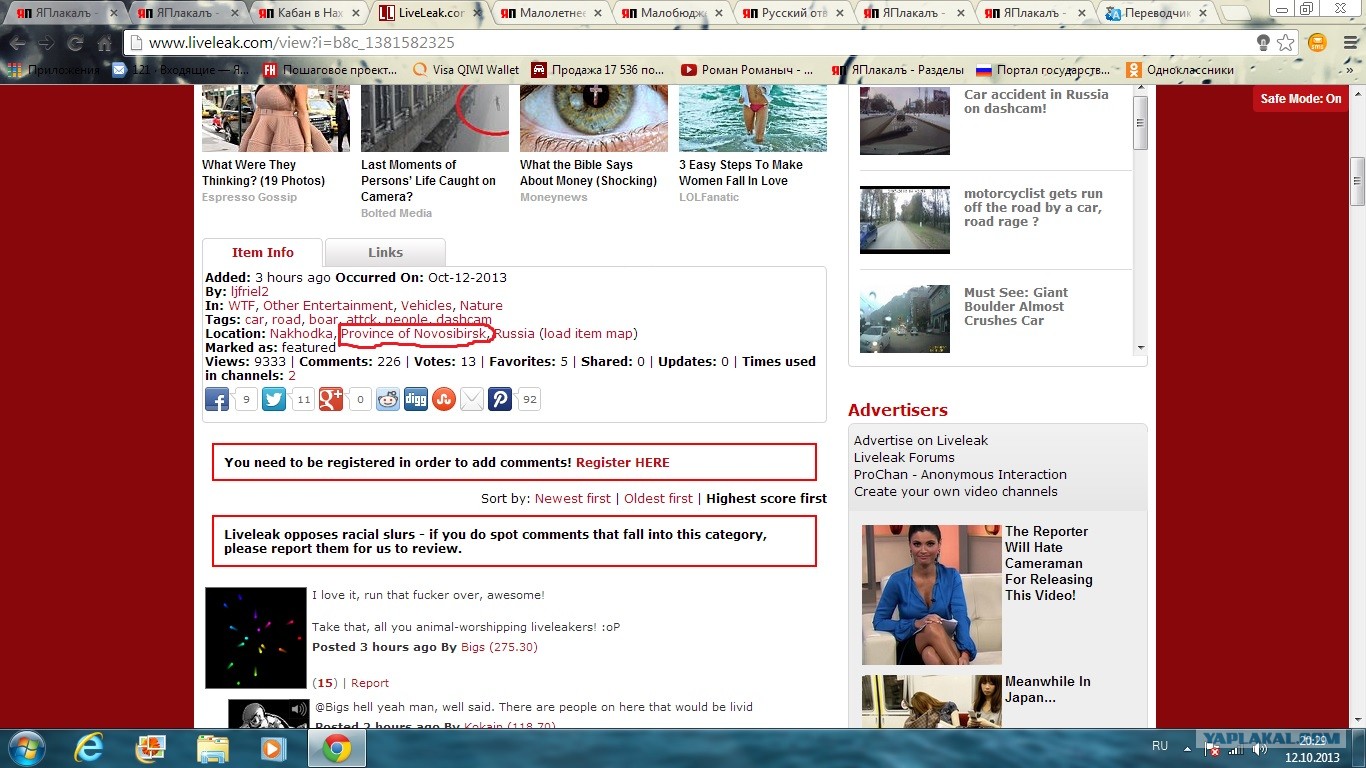
Task: Switch to the Links tab
Action: coord(385,253)
